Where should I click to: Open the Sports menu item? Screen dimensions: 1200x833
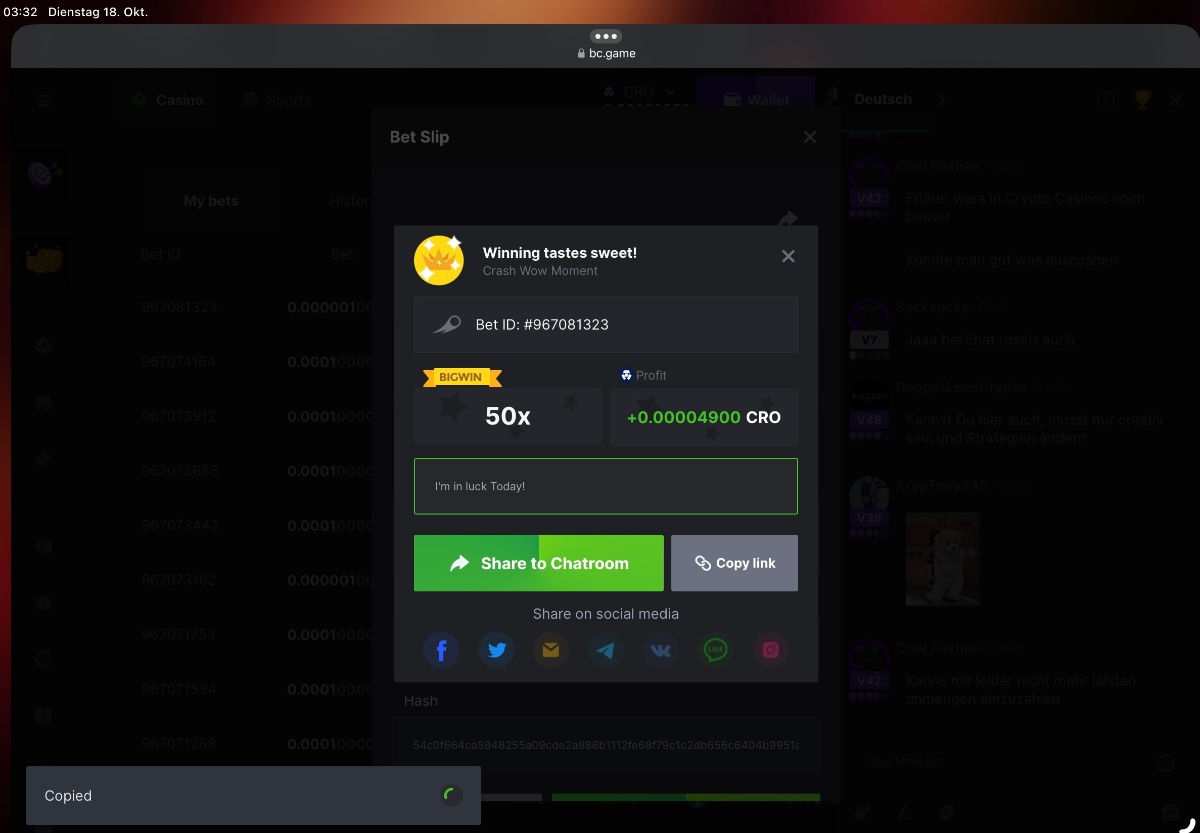click(x=276, y=100)
